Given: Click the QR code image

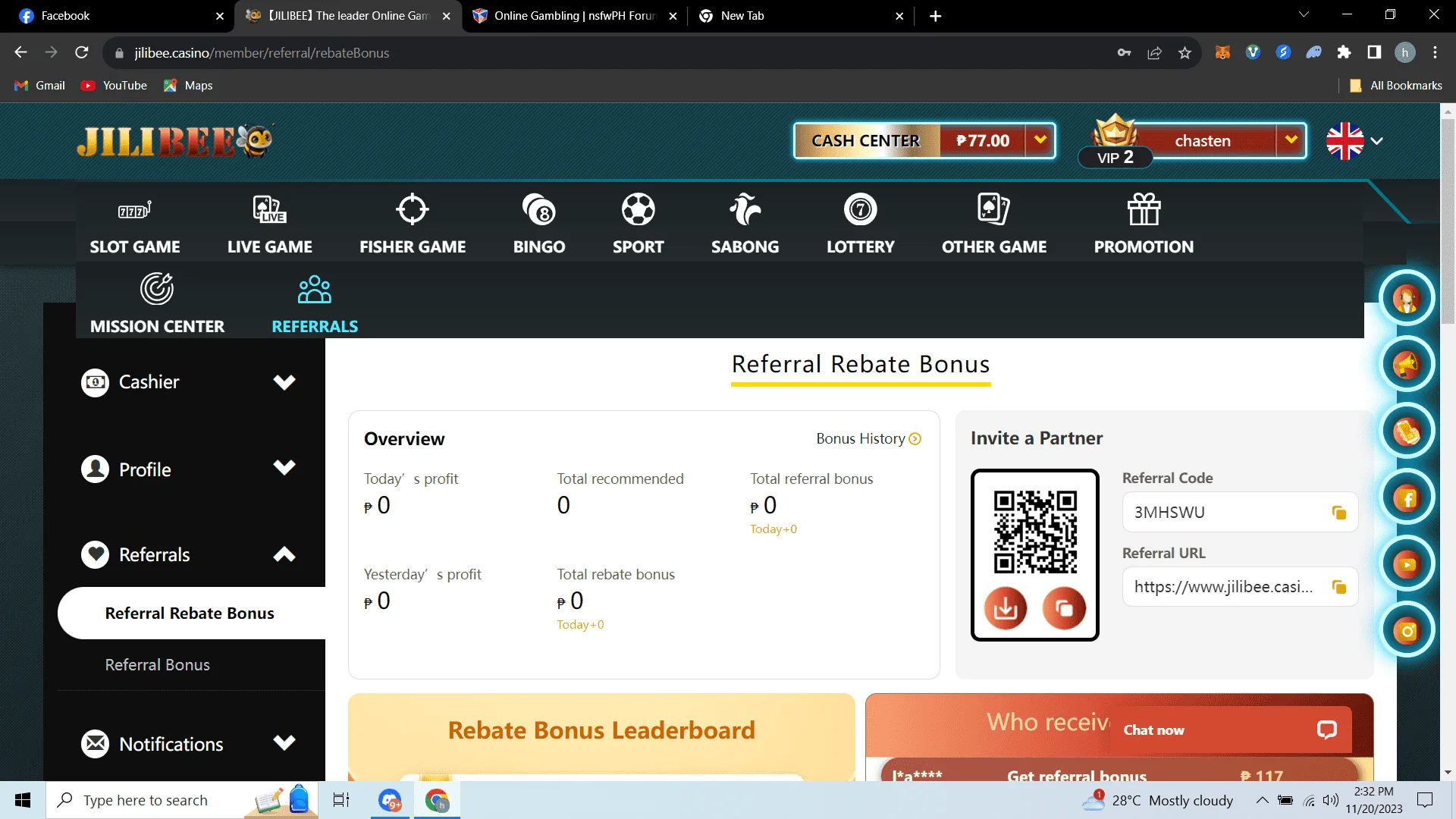Looking at the screenshot, I should point(1035,532).
